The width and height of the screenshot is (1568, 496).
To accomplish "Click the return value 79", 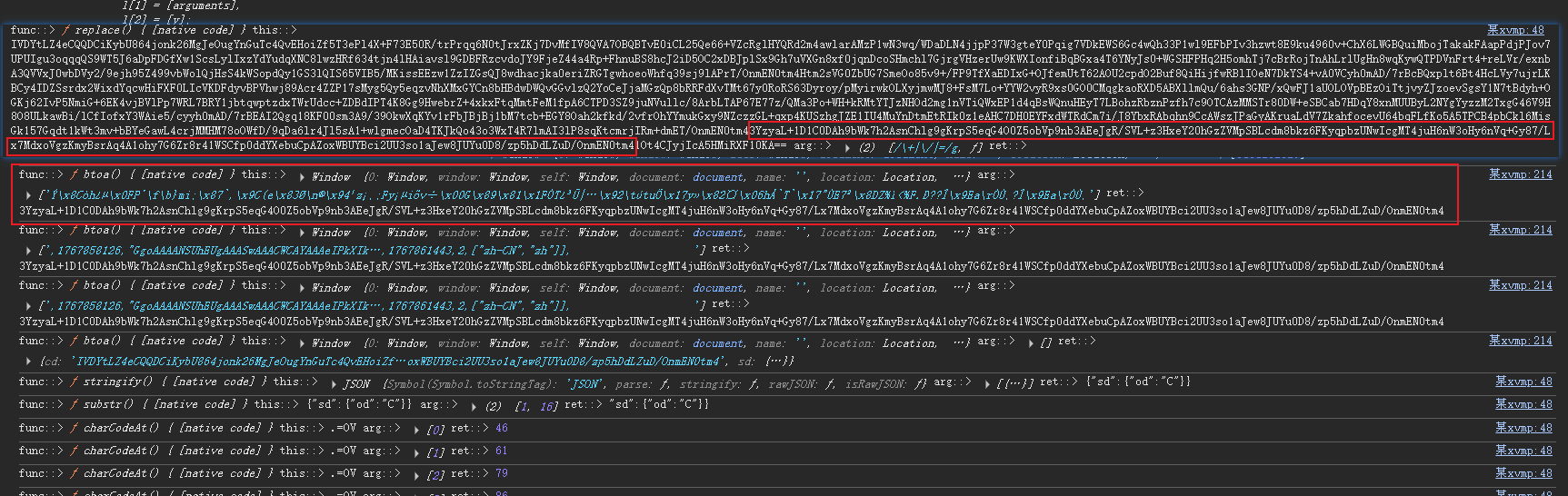I will (502, 473).
